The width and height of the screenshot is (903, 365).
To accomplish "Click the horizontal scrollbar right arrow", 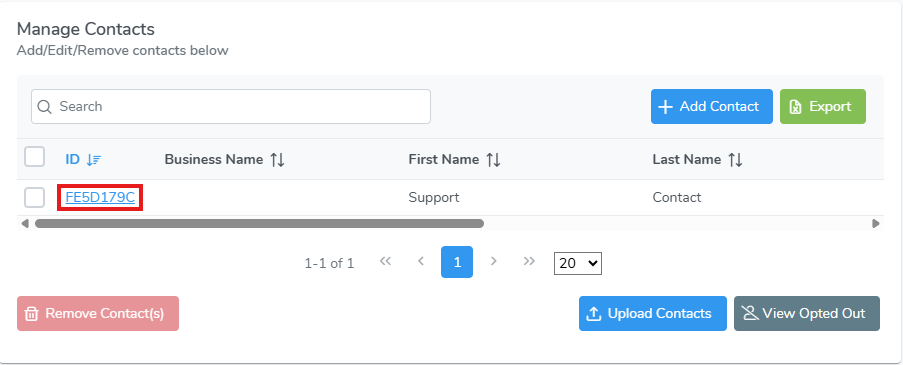I will click(876, 223).
